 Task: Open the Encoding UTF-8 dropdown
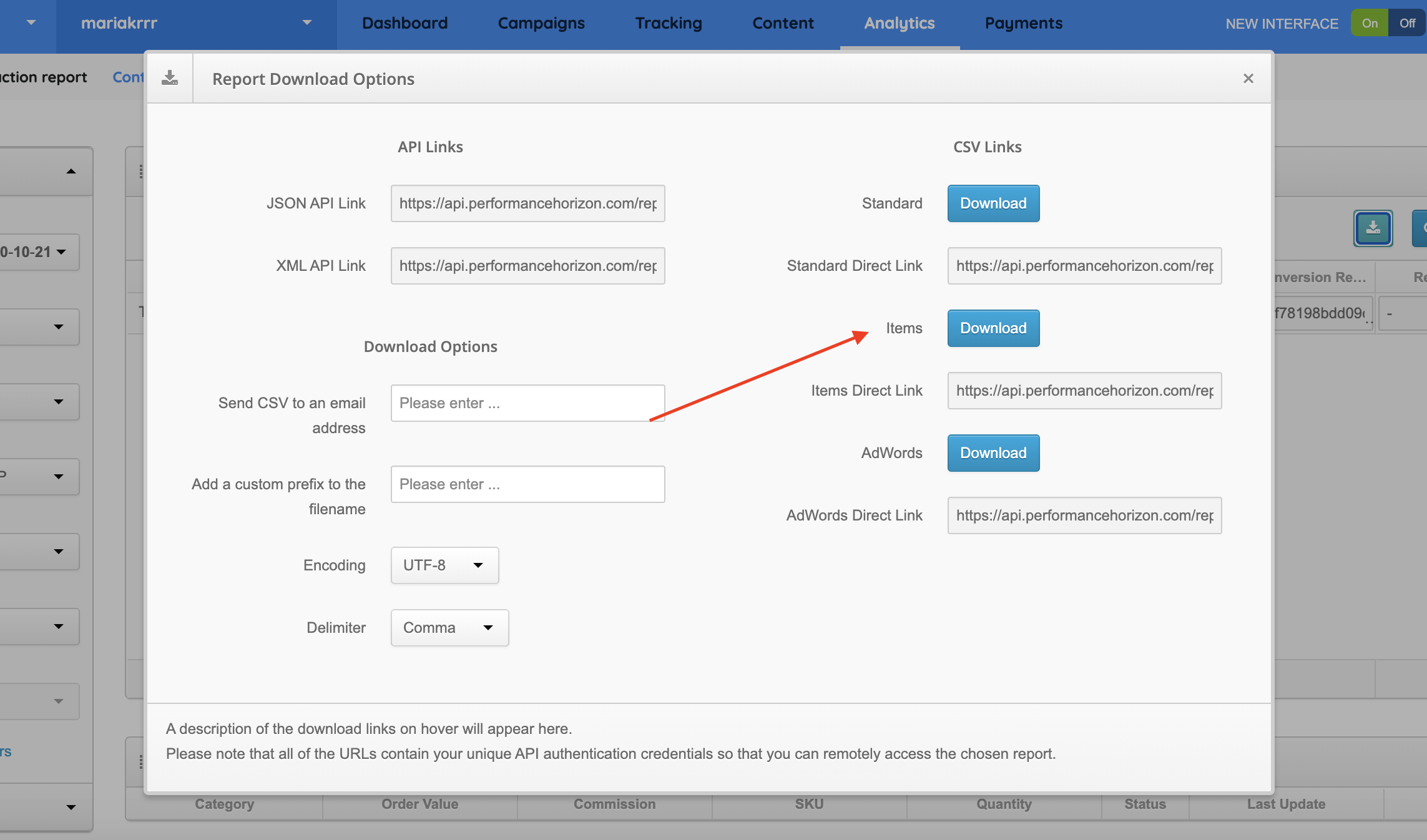(x=444, y=565)
